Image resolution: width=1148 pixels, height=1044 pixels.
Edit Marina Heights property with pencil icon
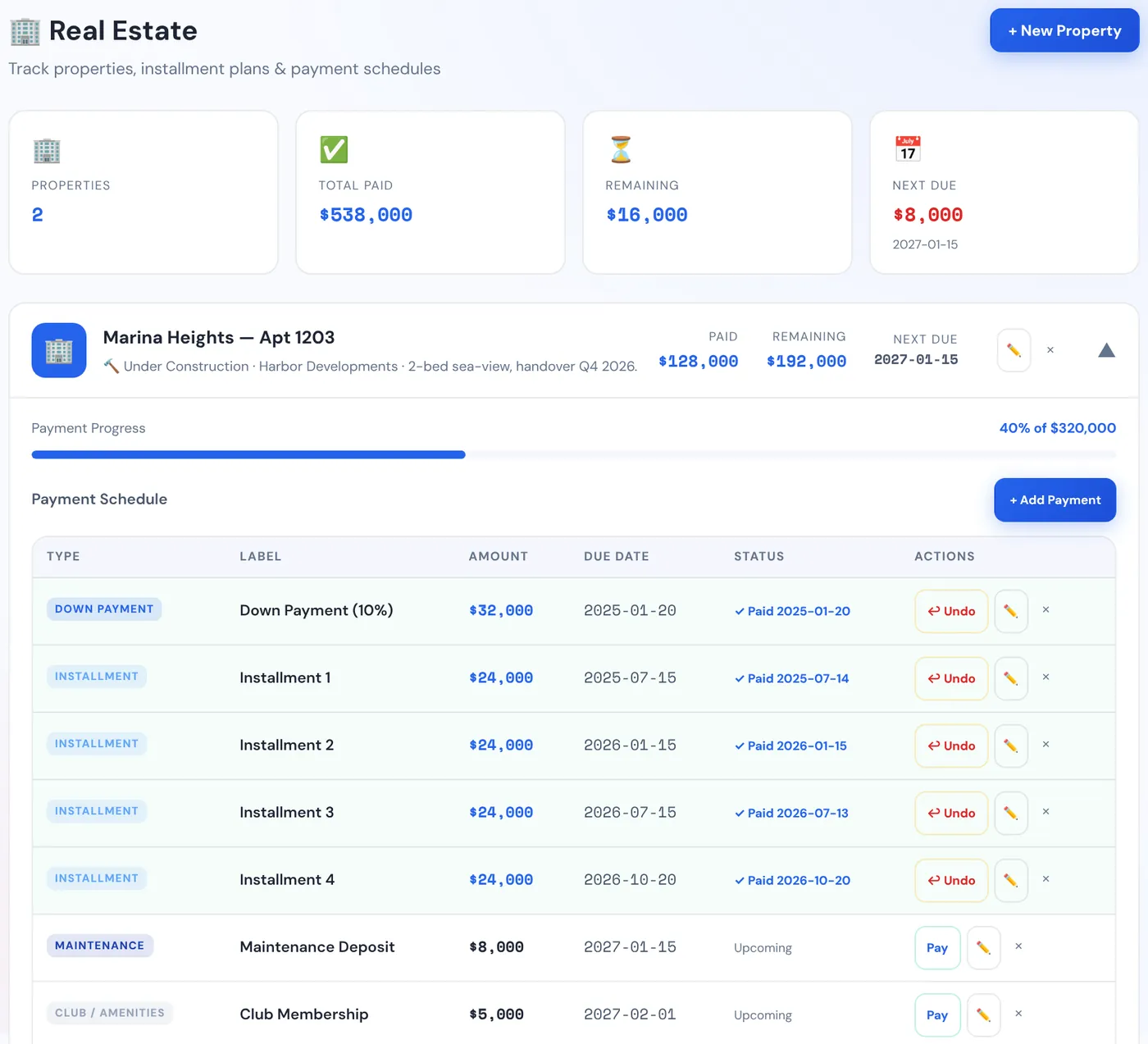pos(1014,350)
